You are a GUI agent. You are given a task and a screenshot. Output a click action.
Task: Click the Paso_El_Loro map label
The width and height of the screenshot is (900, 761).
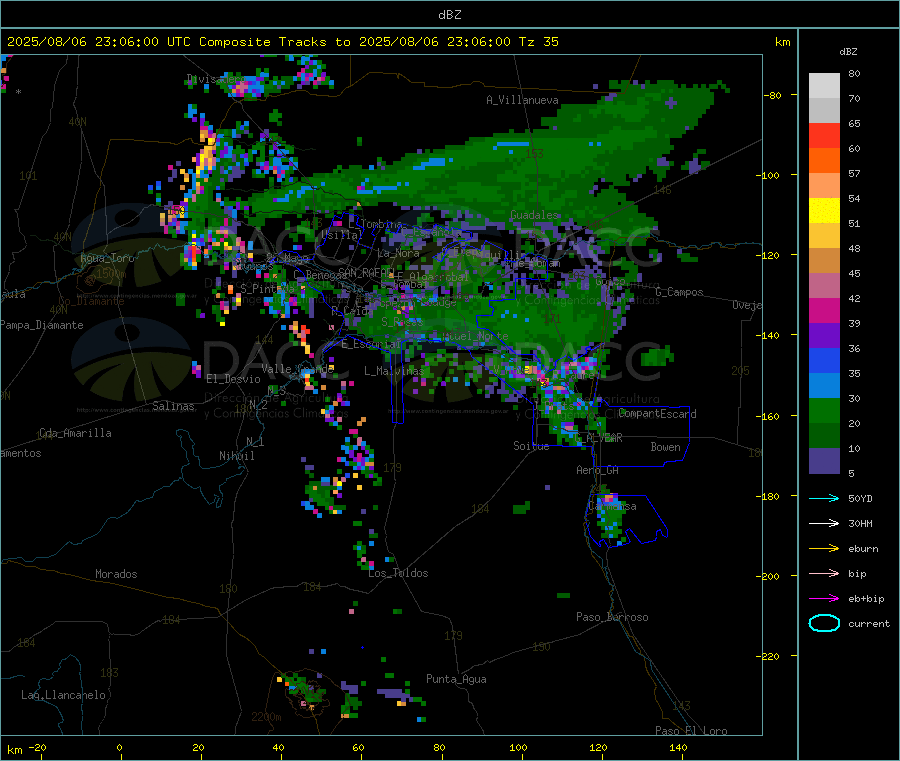(691, 731)
